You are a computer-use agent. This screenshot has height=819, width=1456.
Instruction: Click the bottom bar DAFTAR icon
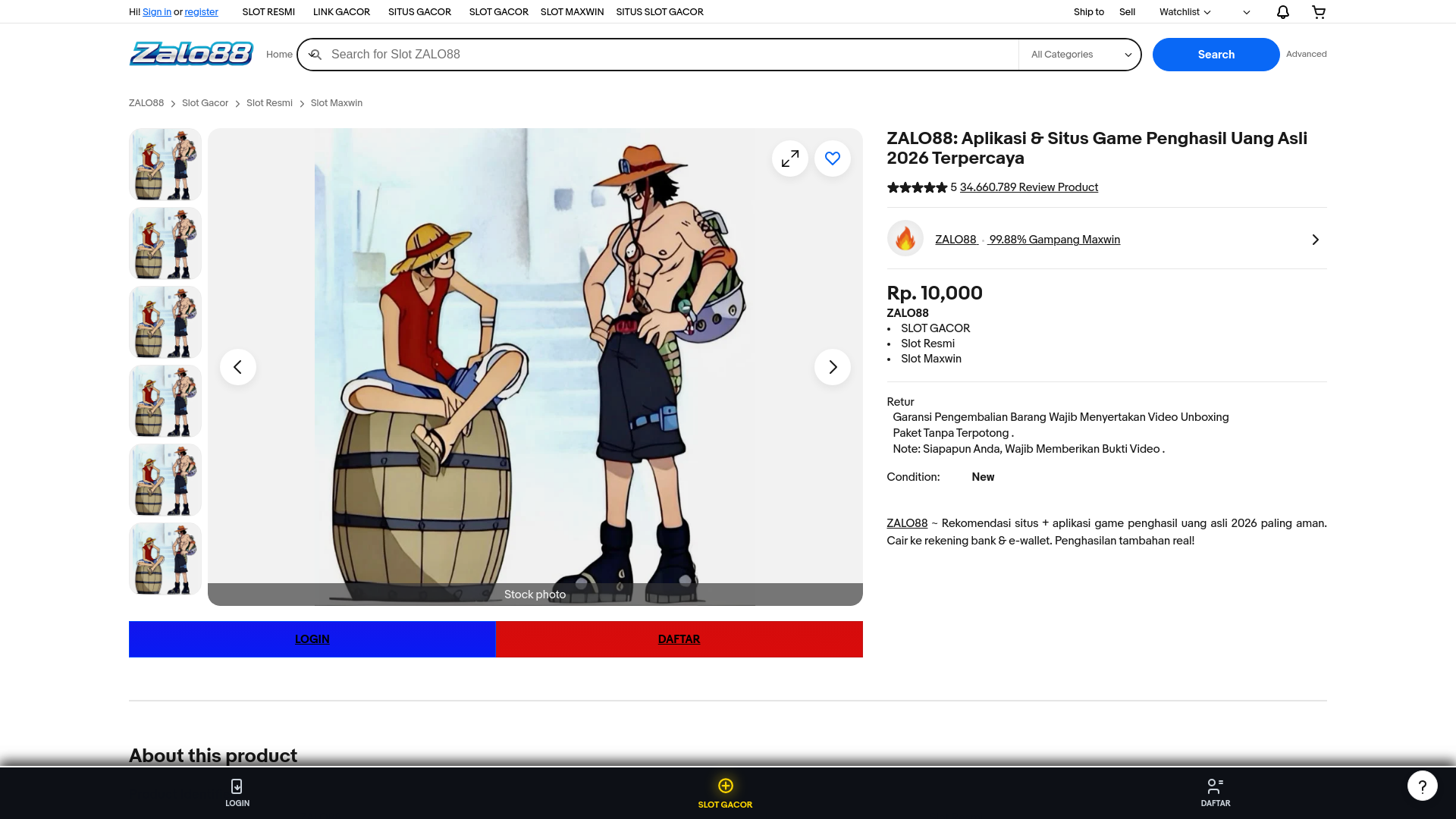[1216, 786]
